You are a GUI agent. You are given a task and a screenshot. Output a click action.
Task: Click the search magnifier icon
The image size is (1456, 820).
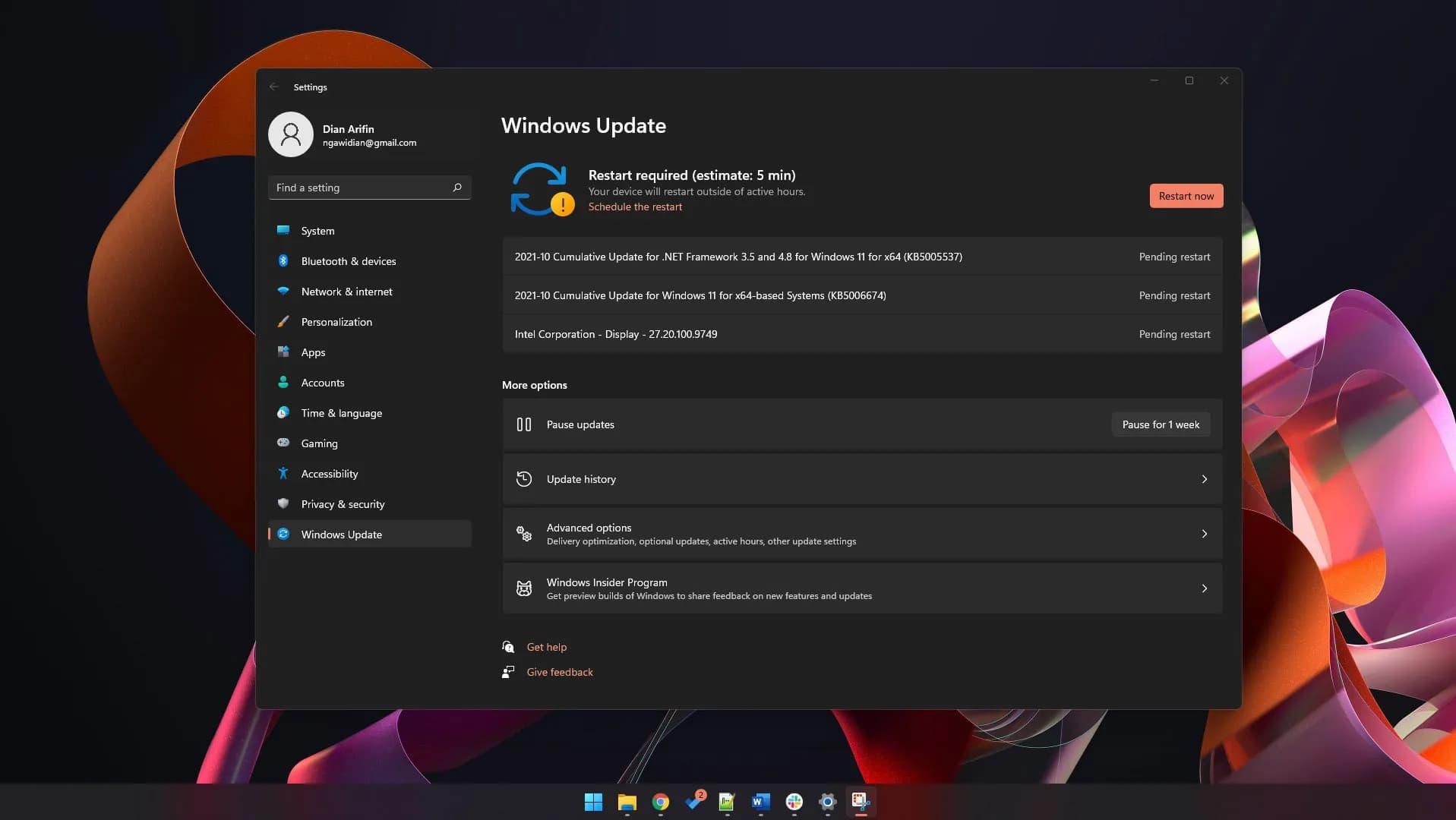[457, 188]
